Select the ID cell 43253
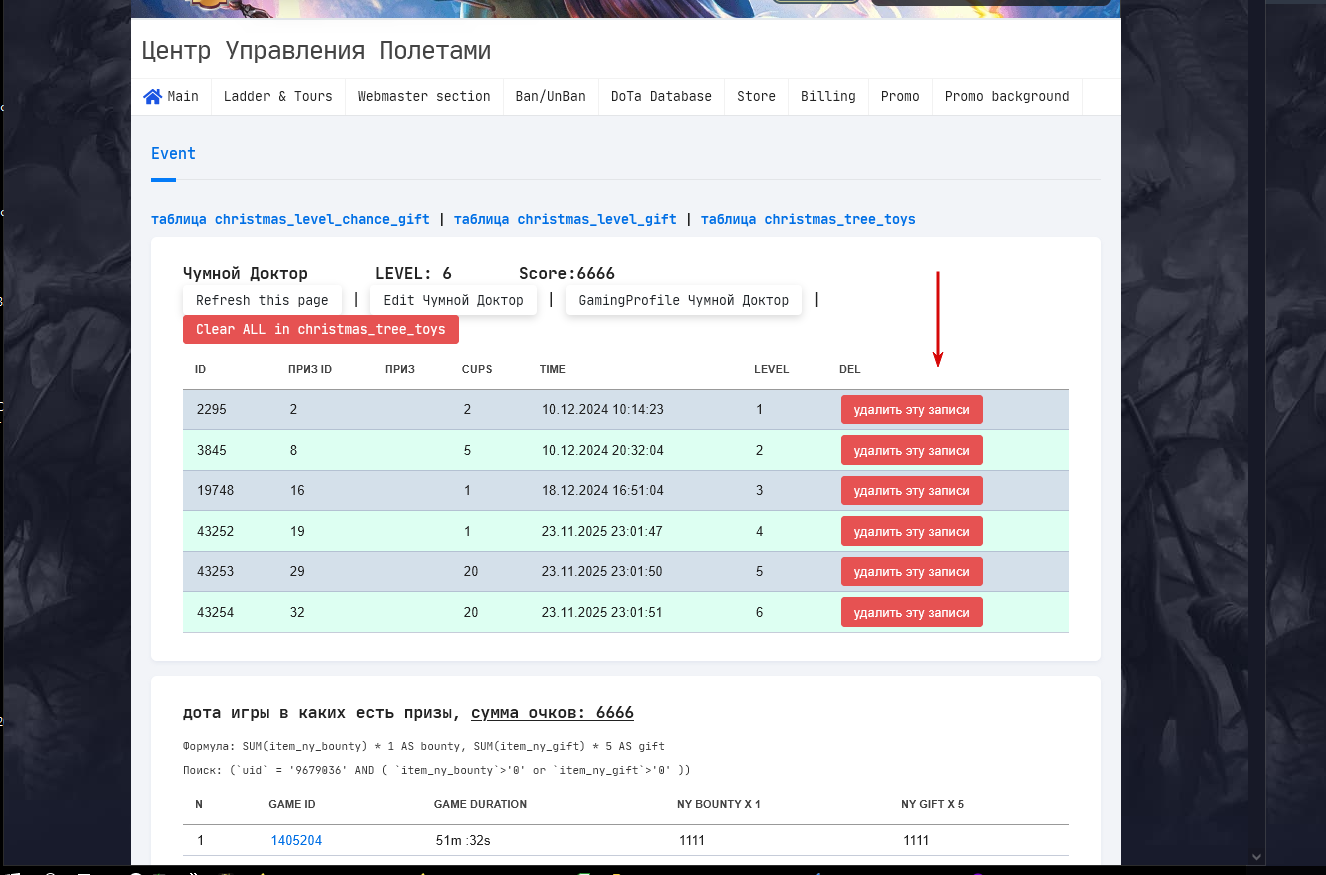Viewport: 1326px width, 875px height. 216,572
